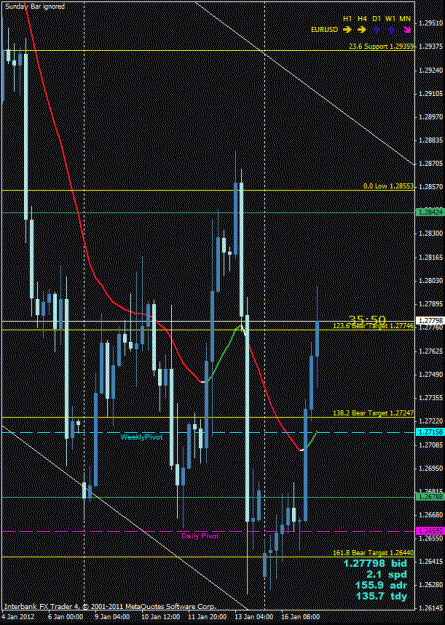Click the D1 up arrow icon
The image size is (445, 625).
(x=376, y=30)
